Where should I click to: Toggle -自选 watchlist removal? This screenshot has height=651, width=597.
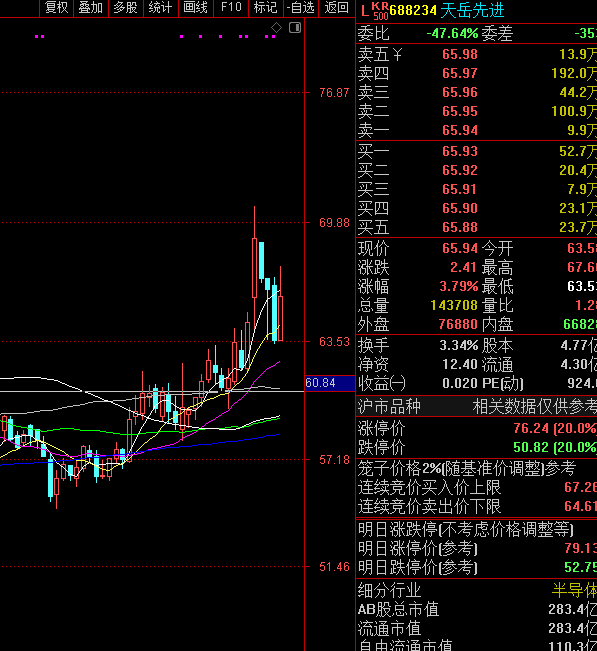[x=301, y=7]
